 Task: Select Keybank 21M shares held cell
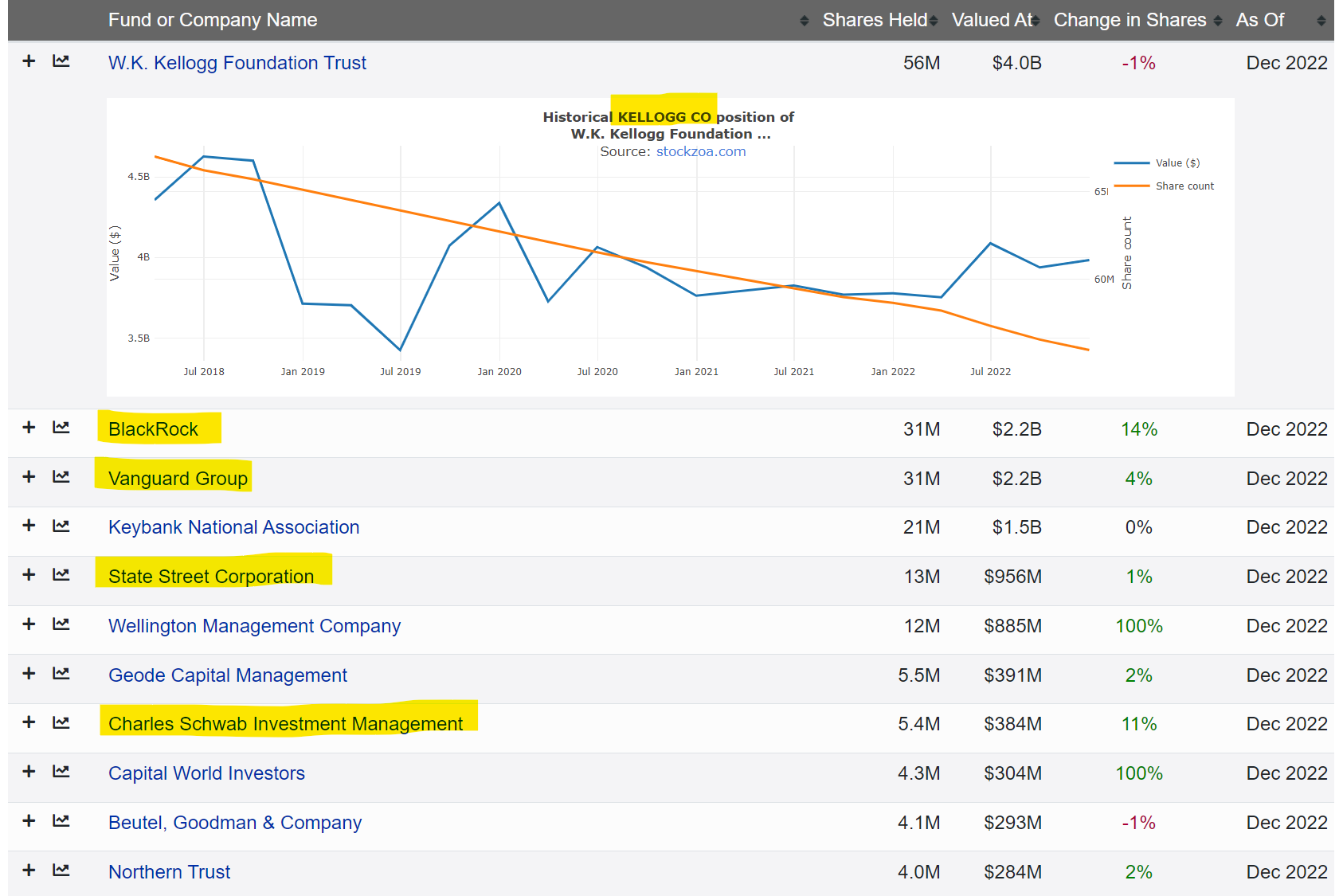tap(922, 527)
